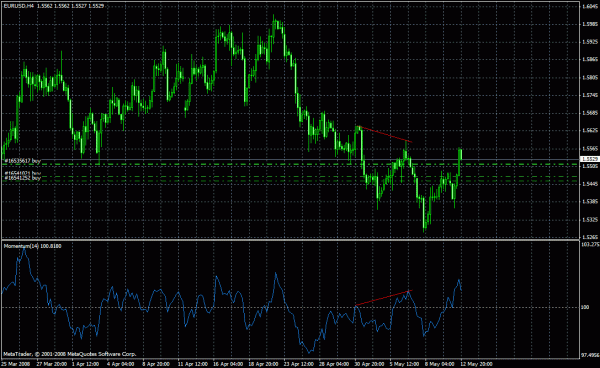
Task: Click the "#16541021 buy" order label
Action: 23,173
